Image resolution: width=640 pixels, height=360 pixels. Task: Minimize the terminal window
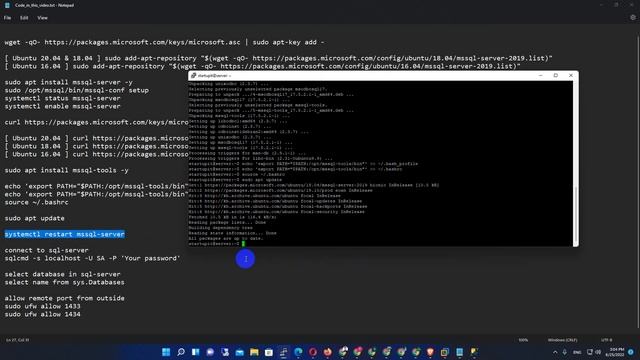[x=540, y=76]
